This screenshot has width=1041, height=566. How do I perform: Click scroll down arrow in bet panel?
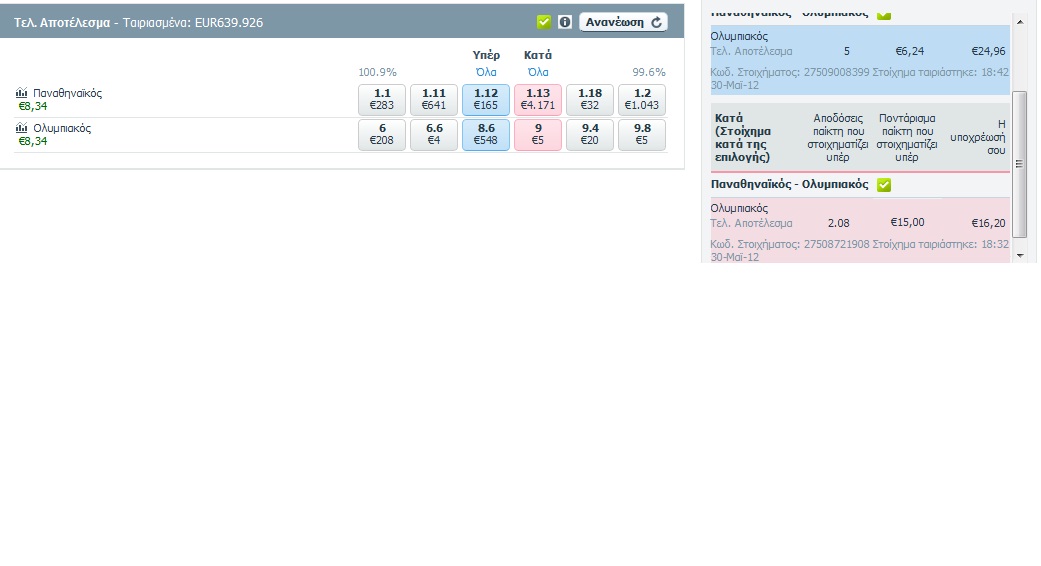(1020, 255)
